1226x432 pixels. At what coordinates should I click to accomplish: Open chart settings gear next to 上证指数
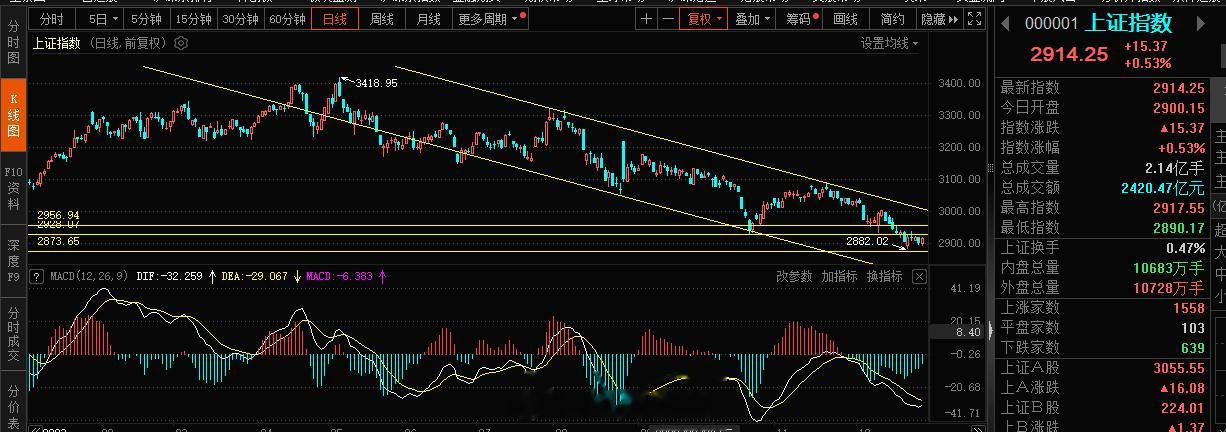pyautogui.click(x=180, y=43)
